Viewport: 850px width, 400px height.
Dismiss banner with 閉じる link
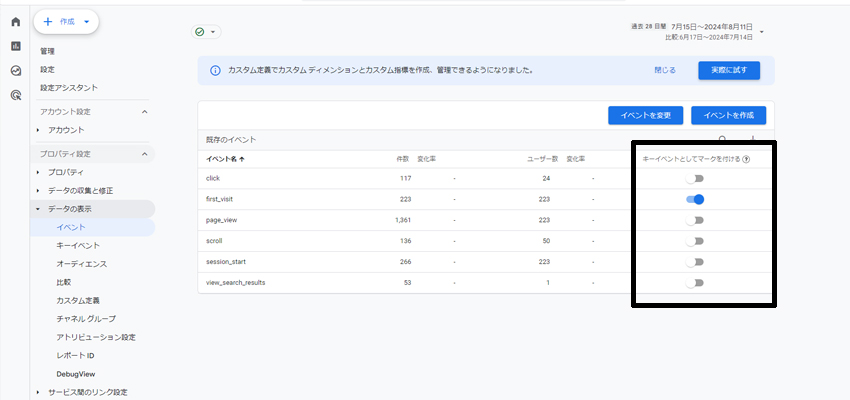pos(665,70)
